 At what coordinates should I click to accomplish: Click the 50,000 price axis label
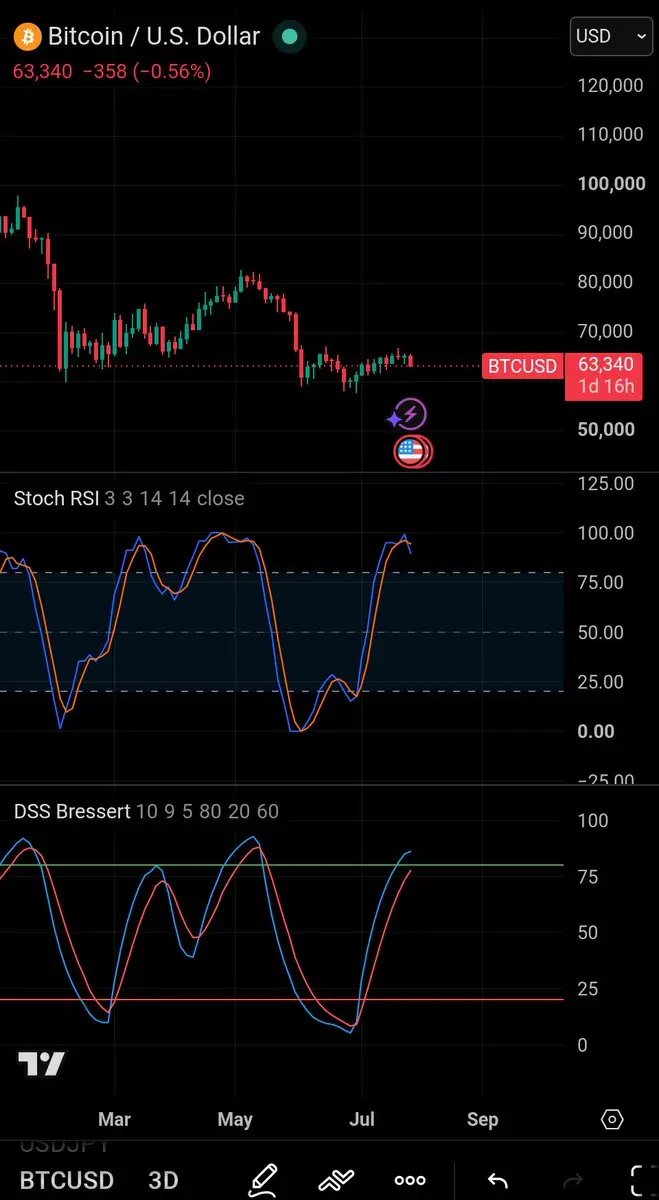(606, 429)
